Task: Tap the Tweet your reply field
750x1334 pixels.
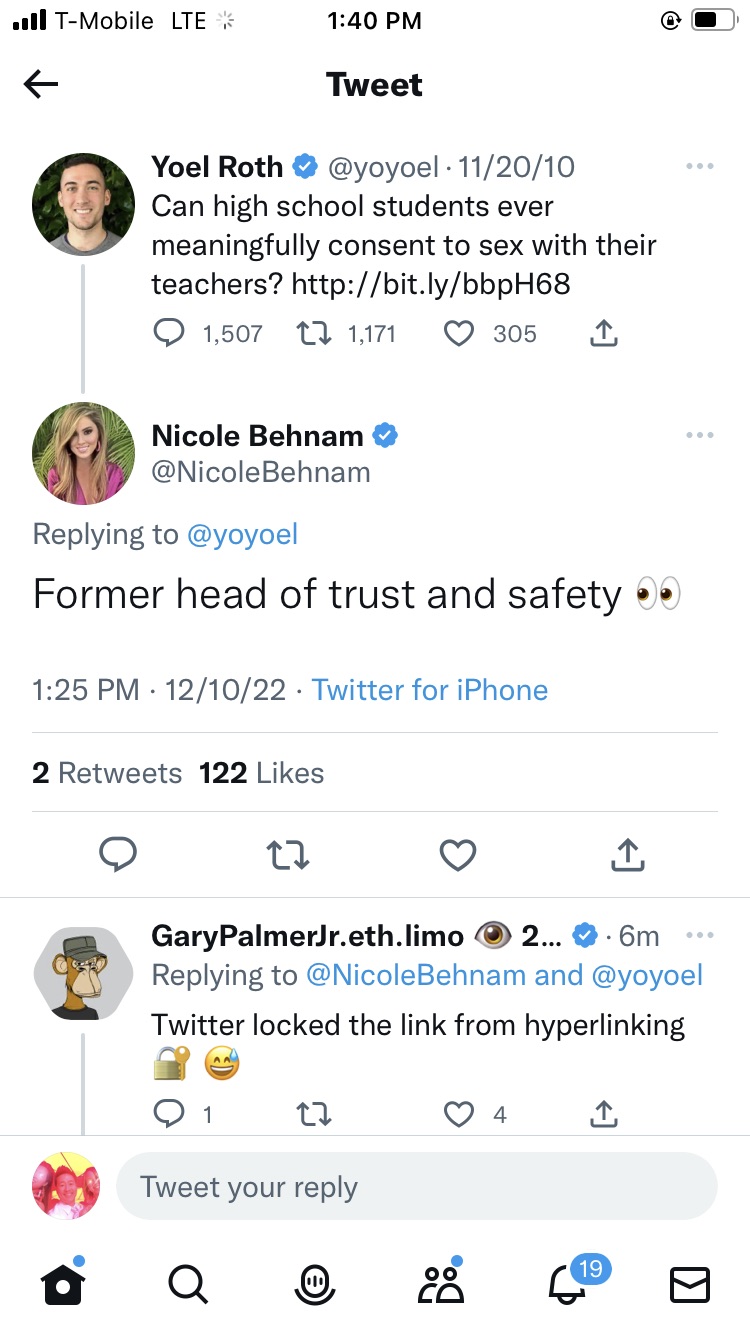Action: click(x=416, y=1187)
